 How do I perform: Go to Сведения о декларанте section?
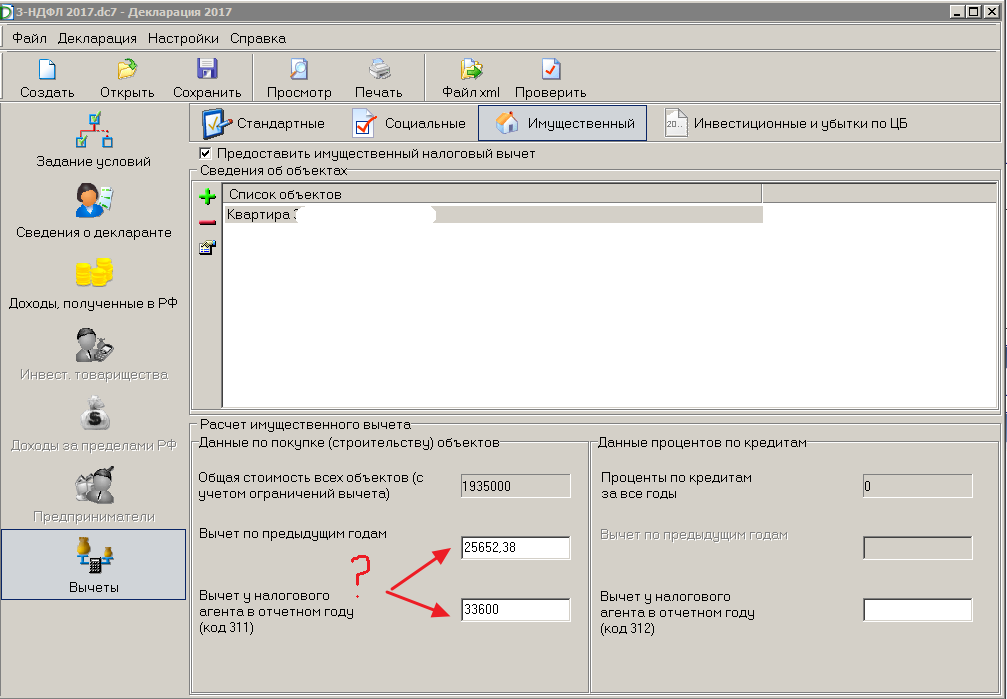pyautogui.click(x=94, y=211)
